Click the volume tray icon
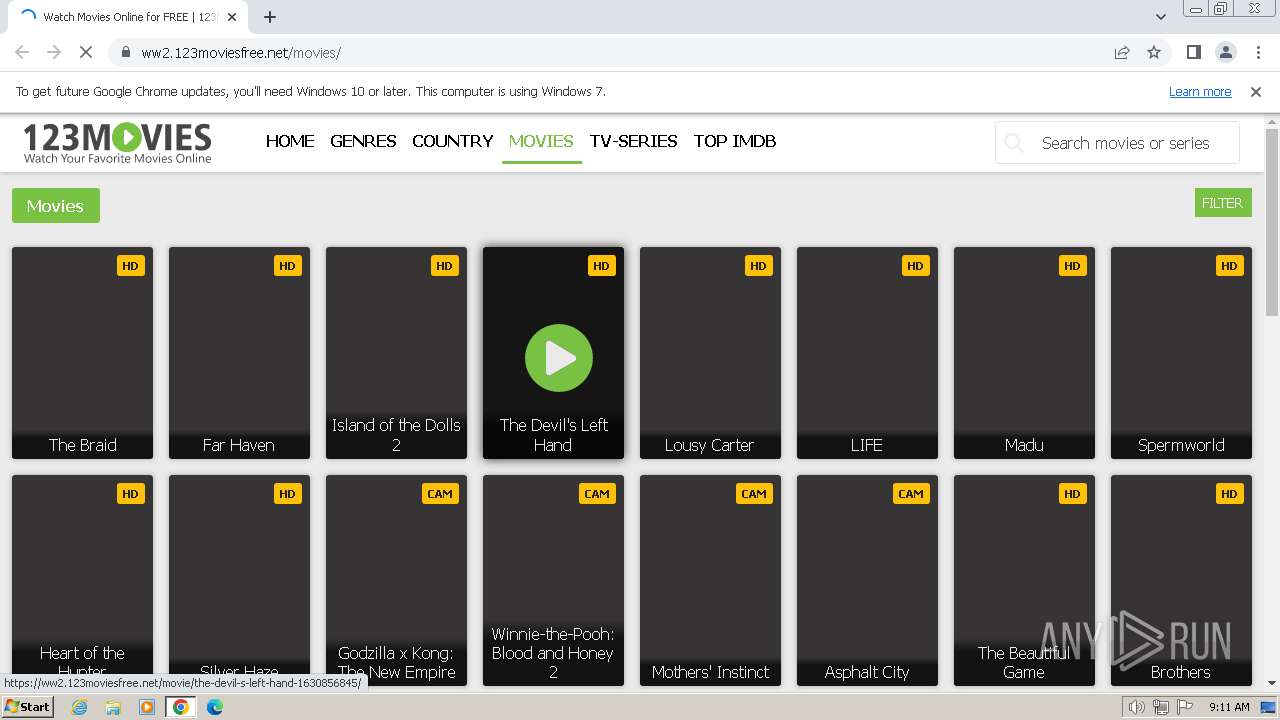The height and width of the screenshot is (720, 1280). click(1136, 707)
